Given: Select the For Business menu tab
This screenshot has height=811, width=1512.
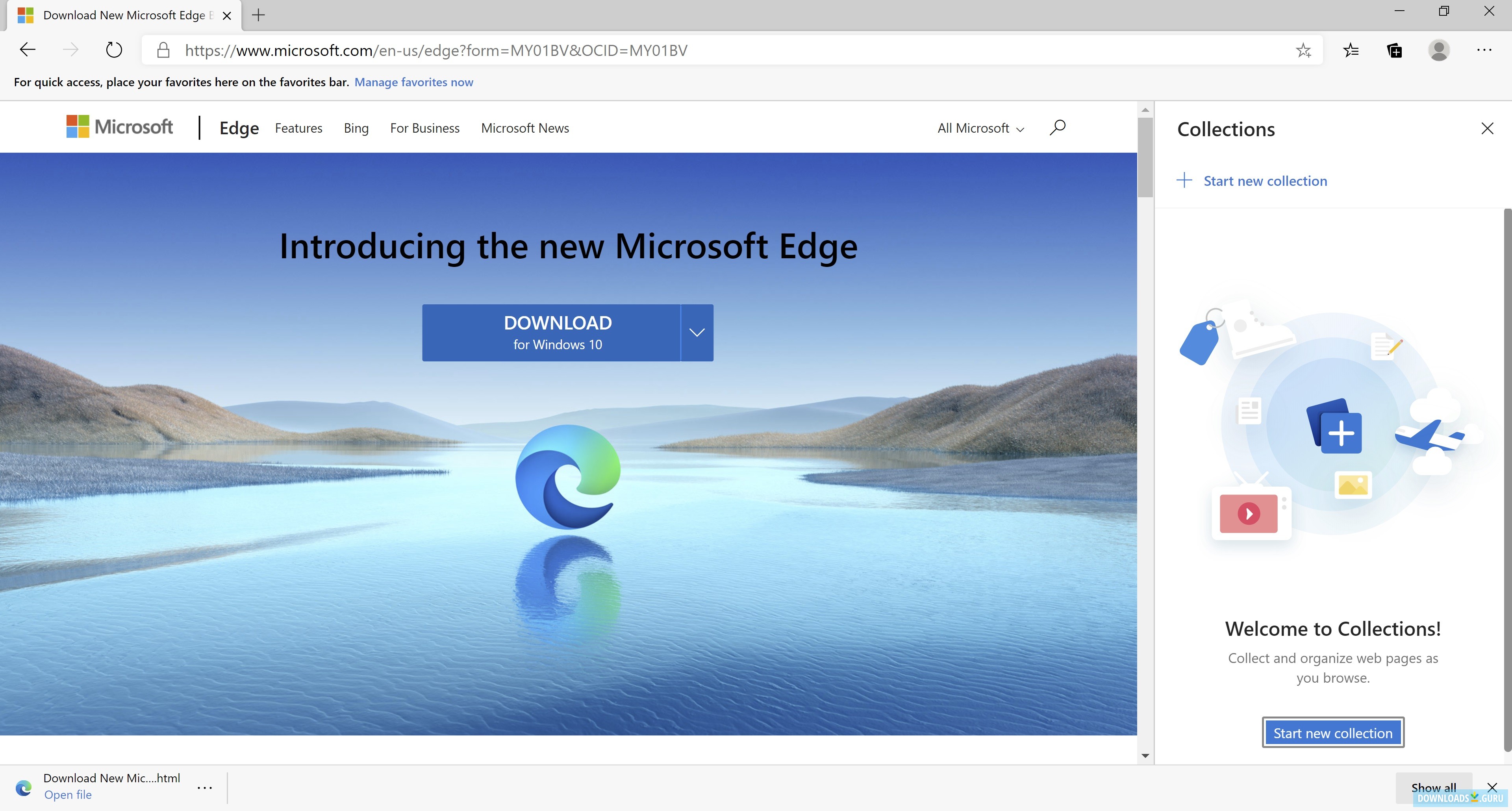Looking at the screenshot, I should coord(424,127).
